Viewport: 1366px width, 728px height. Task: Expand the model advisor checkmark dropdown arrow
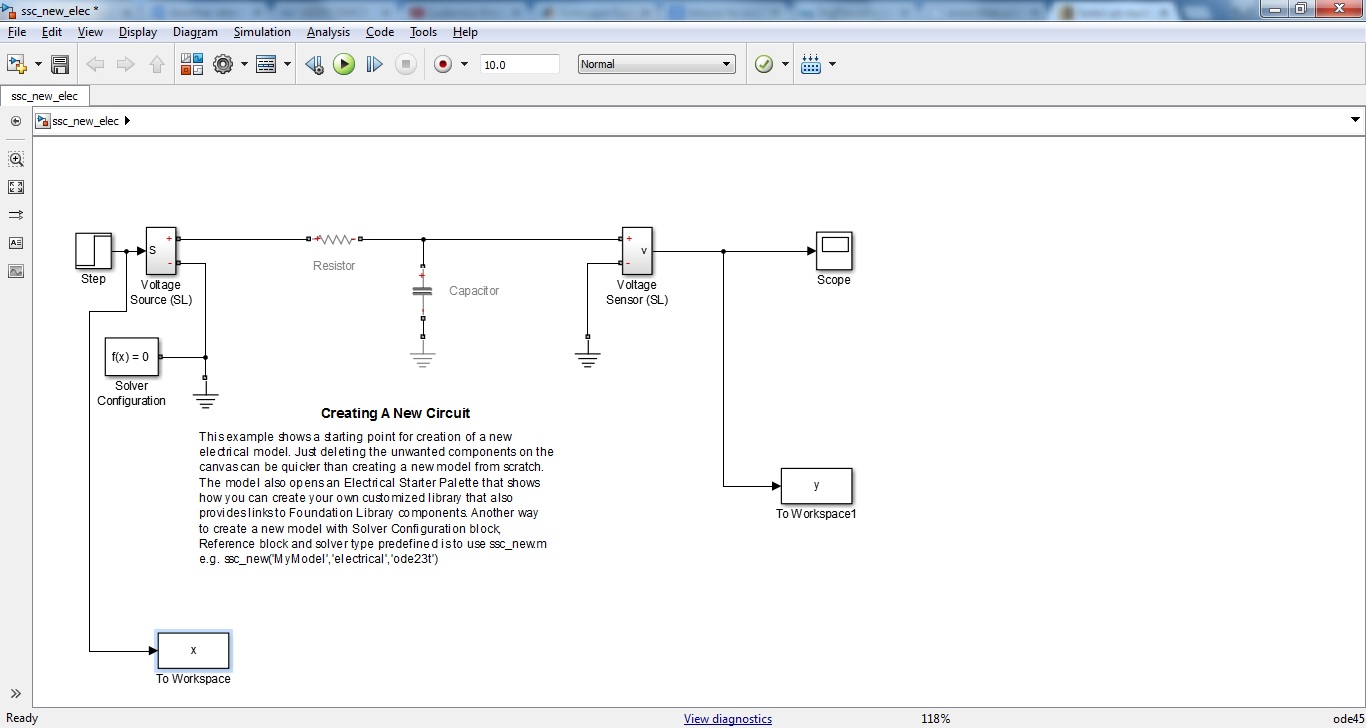click(x=785, y=65)
